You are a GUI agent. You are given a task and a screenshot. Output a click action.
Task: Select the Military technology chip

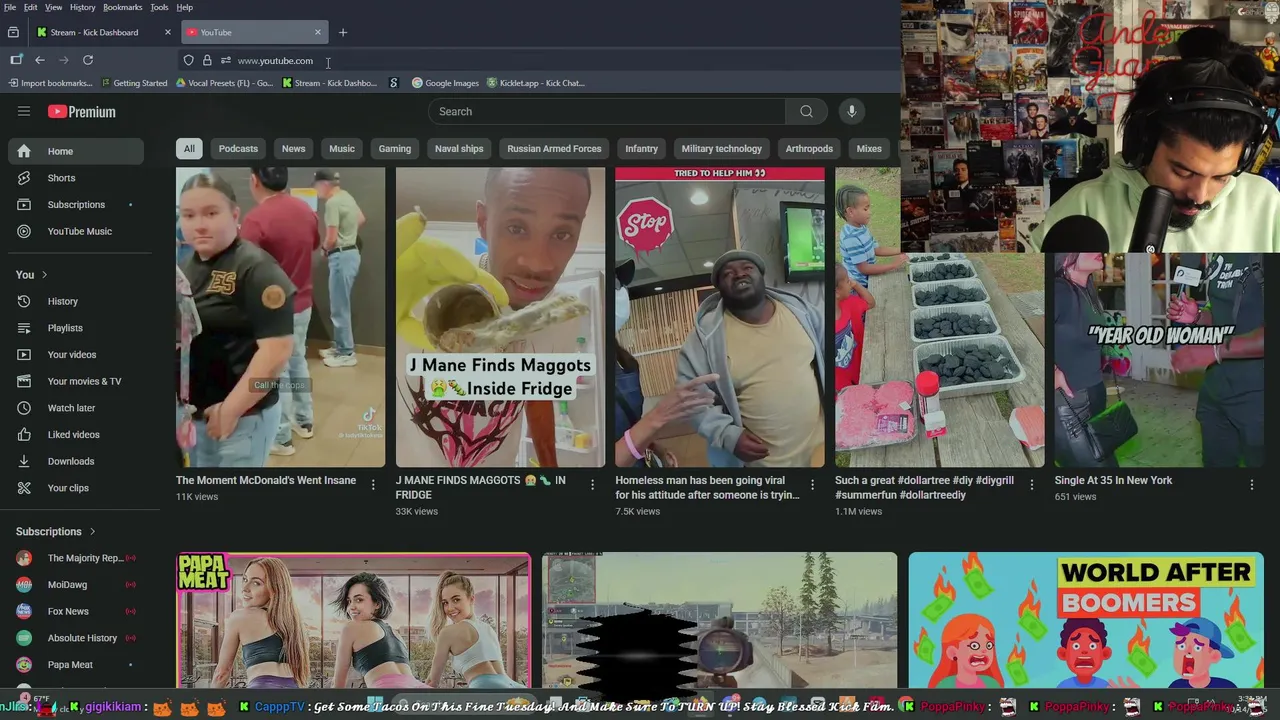[722, 149]
